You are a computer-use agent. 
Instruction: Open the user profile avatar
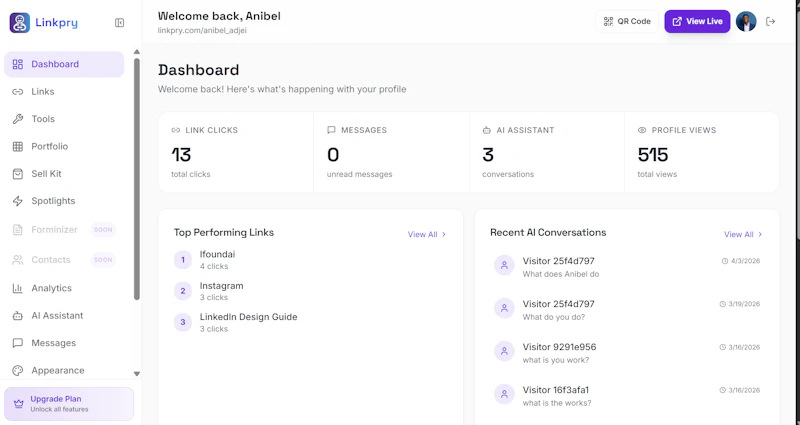pyautogui.click(x=746, y=21)
